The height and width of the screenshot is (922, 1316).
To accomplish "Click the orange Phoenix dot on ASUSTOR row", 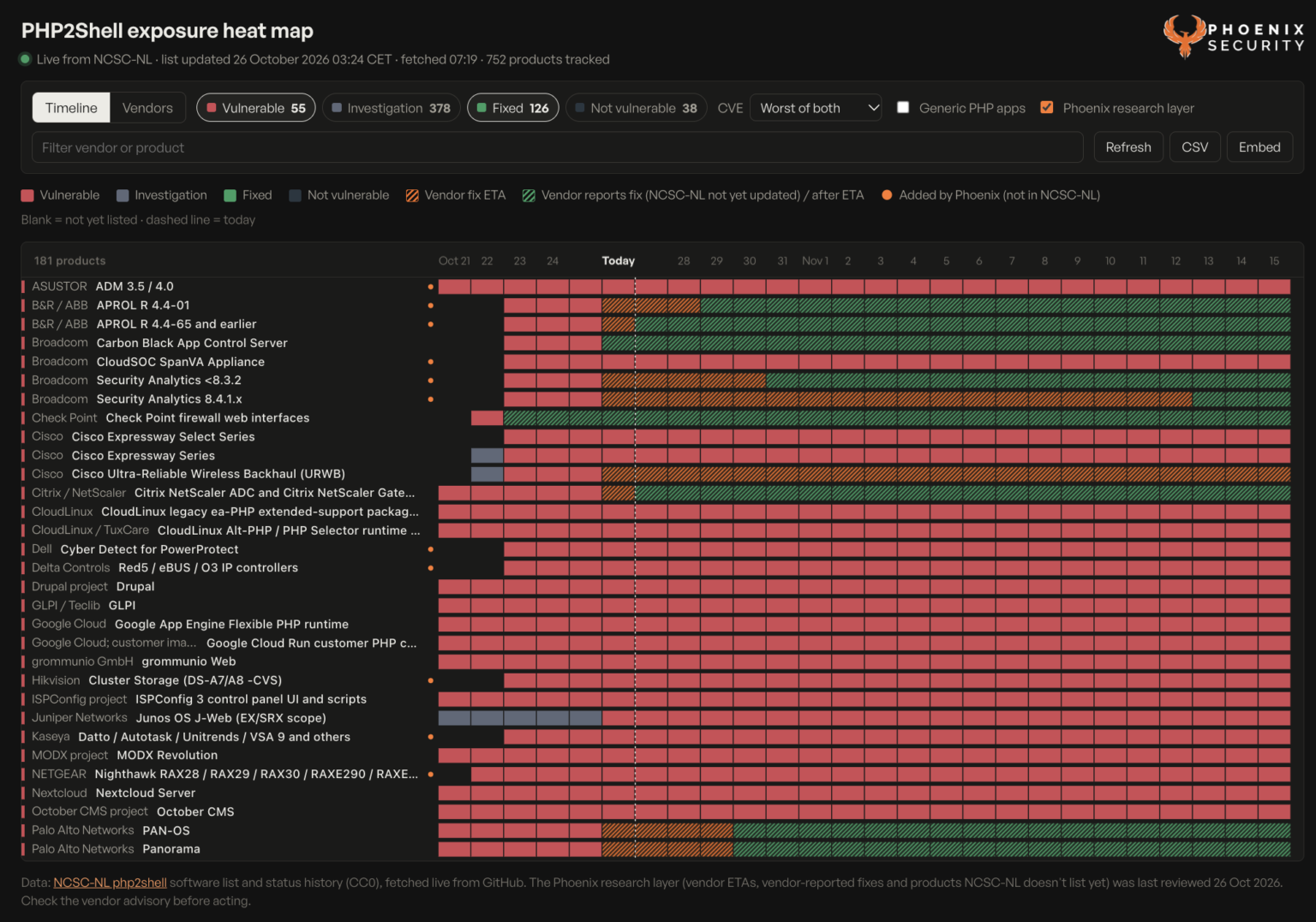I will [430, 286].
